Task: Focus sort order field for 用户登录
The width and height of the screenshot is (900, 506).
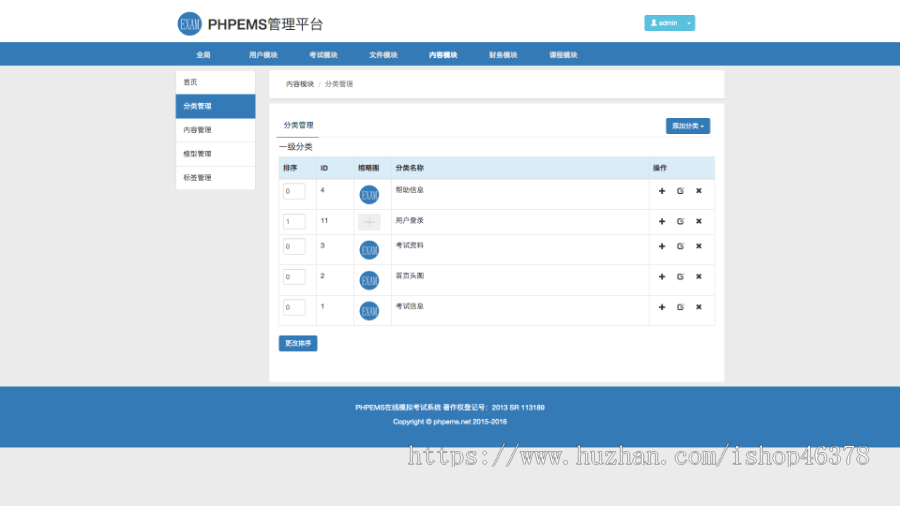Action: [x=294, y=221]
